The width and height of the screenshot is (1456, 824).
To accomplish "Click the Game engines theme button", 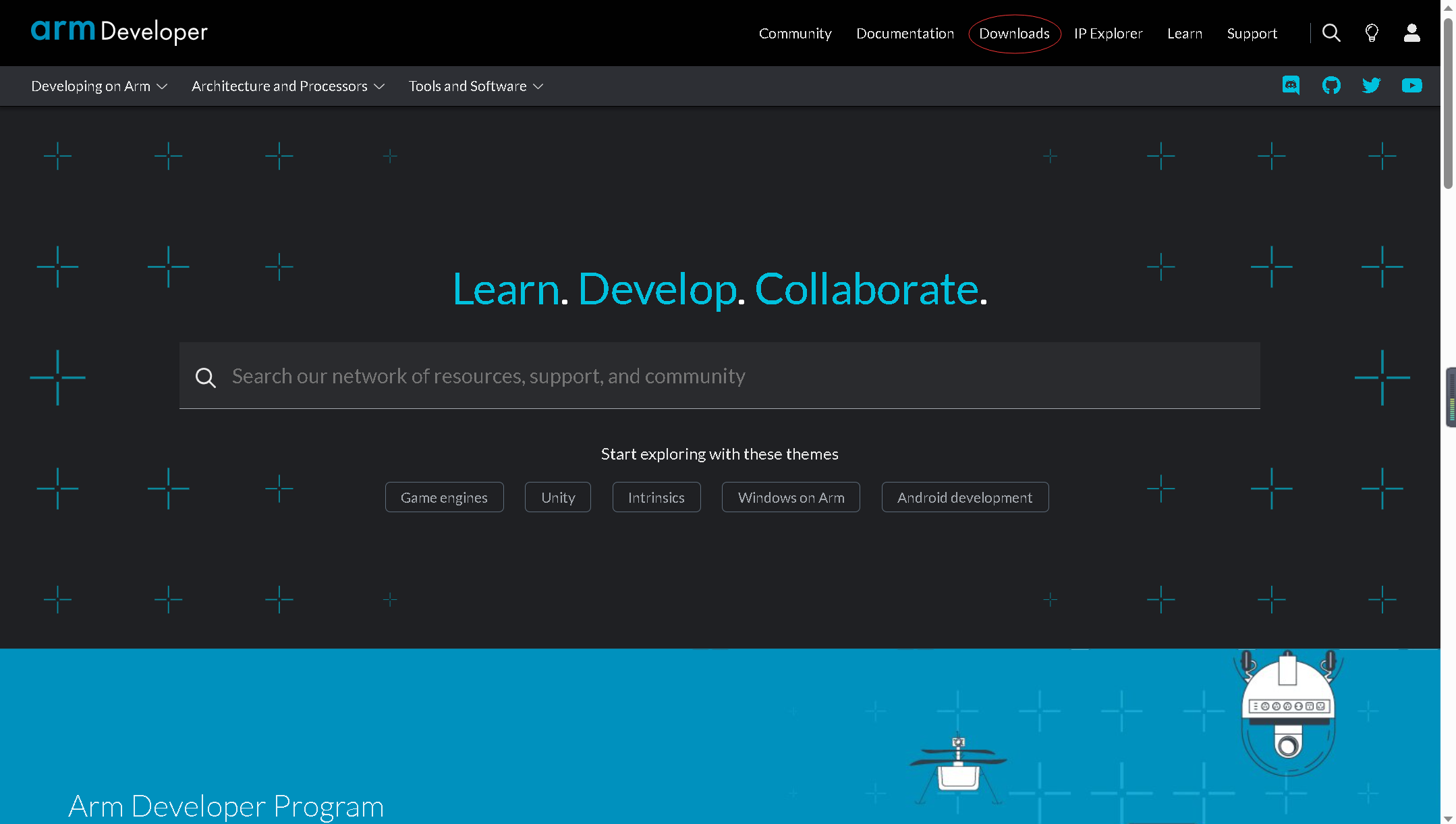I will [444, 497].
